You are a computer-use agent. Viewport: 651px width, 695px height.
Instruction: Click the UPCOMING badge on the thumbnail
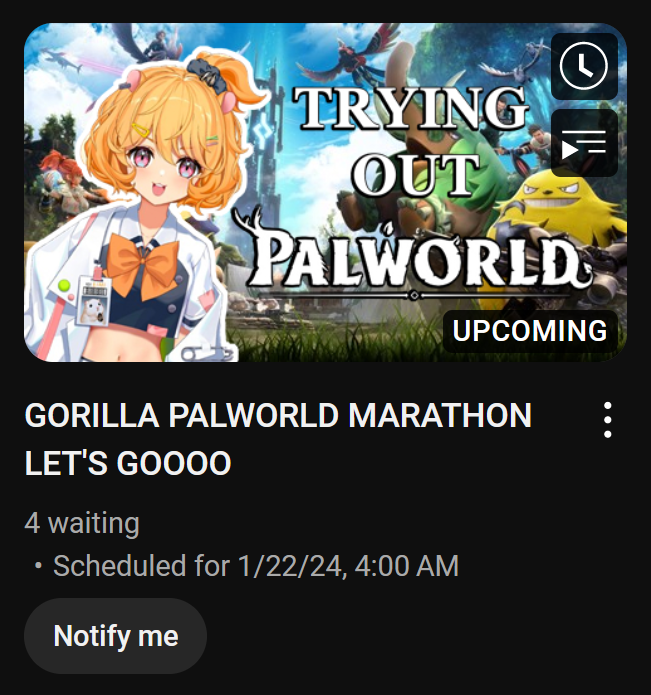[530, 331]
